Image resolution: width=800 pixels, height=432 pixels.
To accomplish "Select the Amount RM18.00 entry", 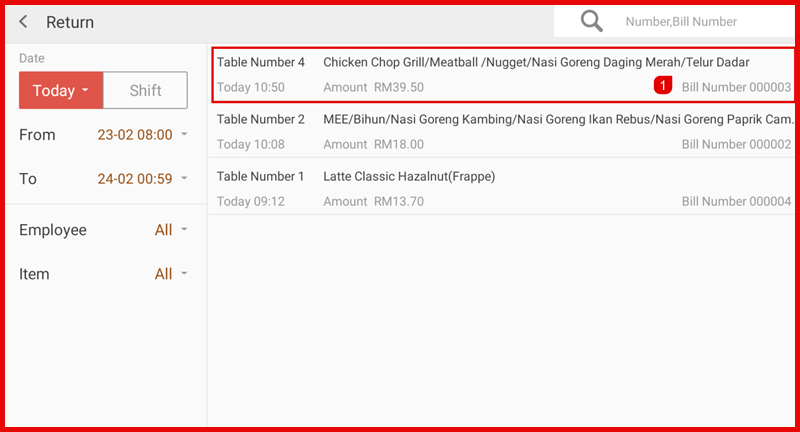I will click(x=373, y=144).
